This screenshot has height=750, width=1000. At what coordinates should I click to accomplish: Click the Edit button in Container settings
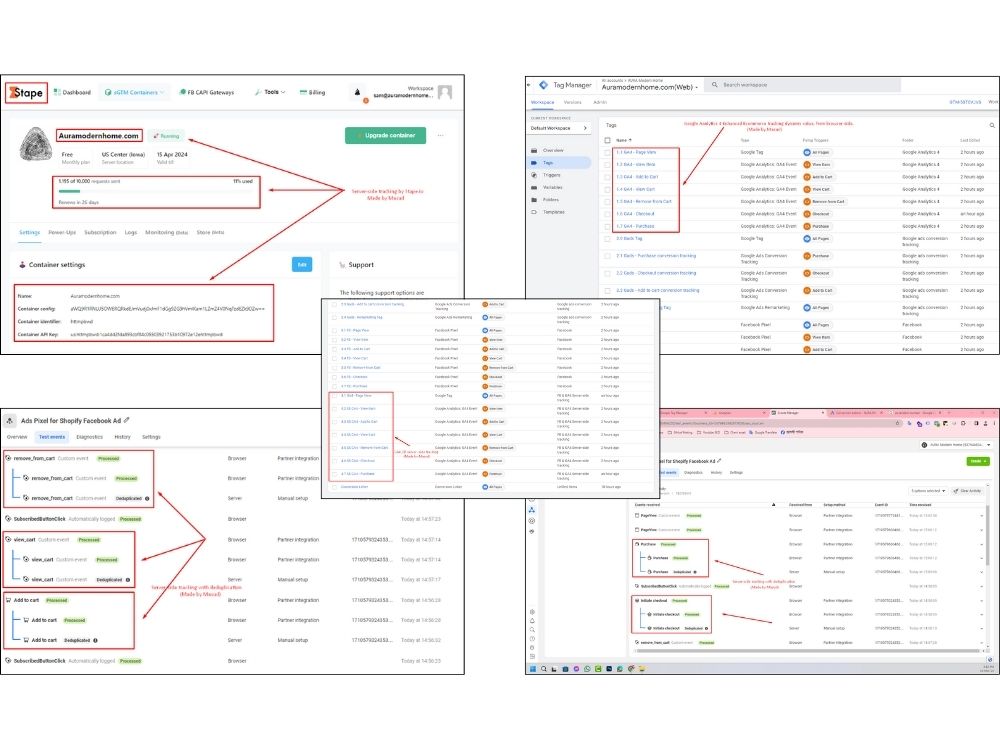pyautogui.click(x=302, y=265)
